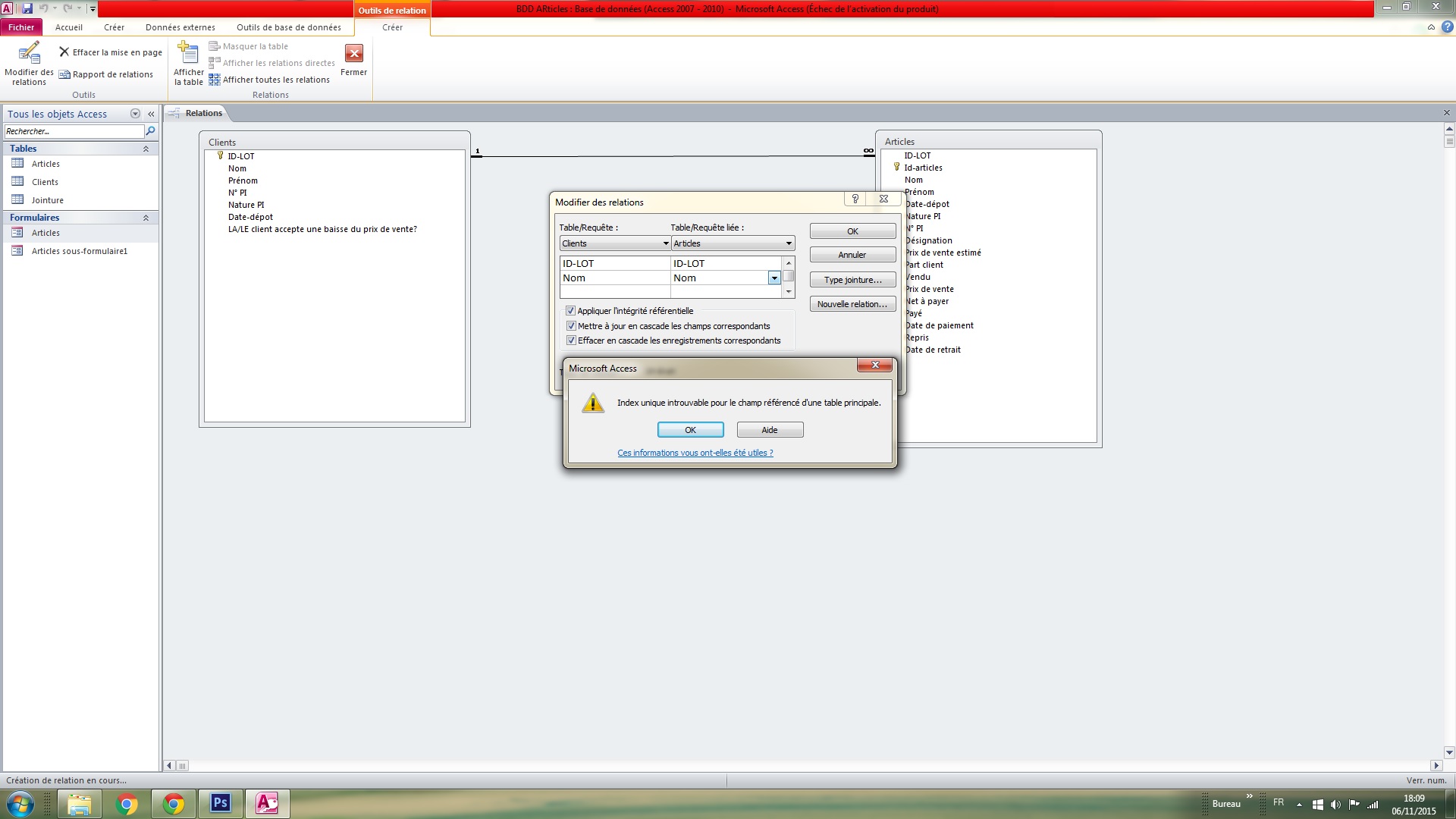Close the Relations document window

pyautogui.click(x=1446, y=113)
